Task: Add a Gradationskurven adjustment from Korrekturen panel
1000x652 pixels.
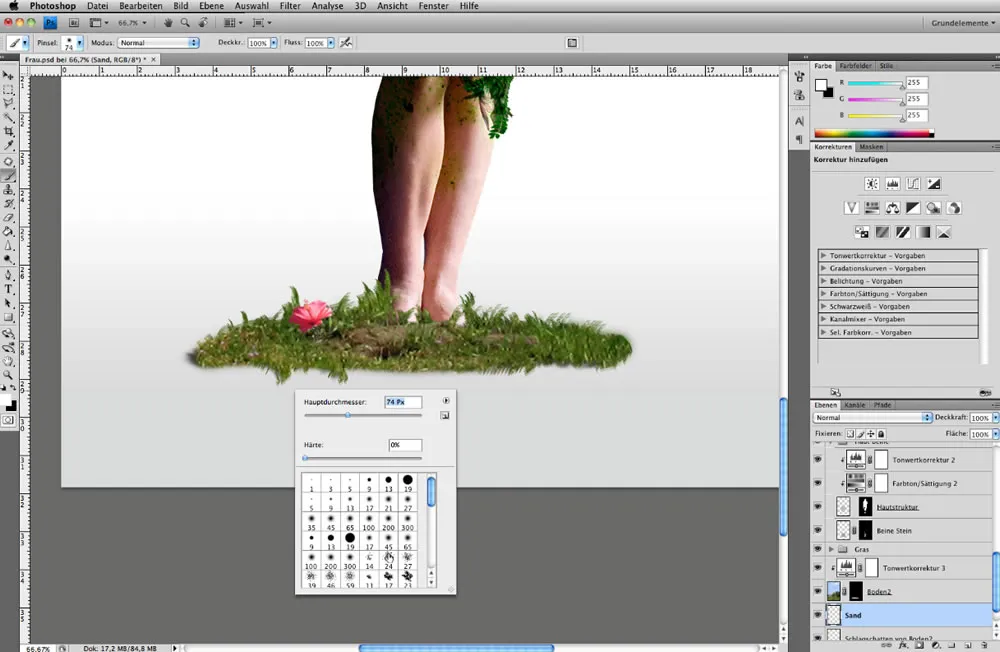Action: pos(913,183)
